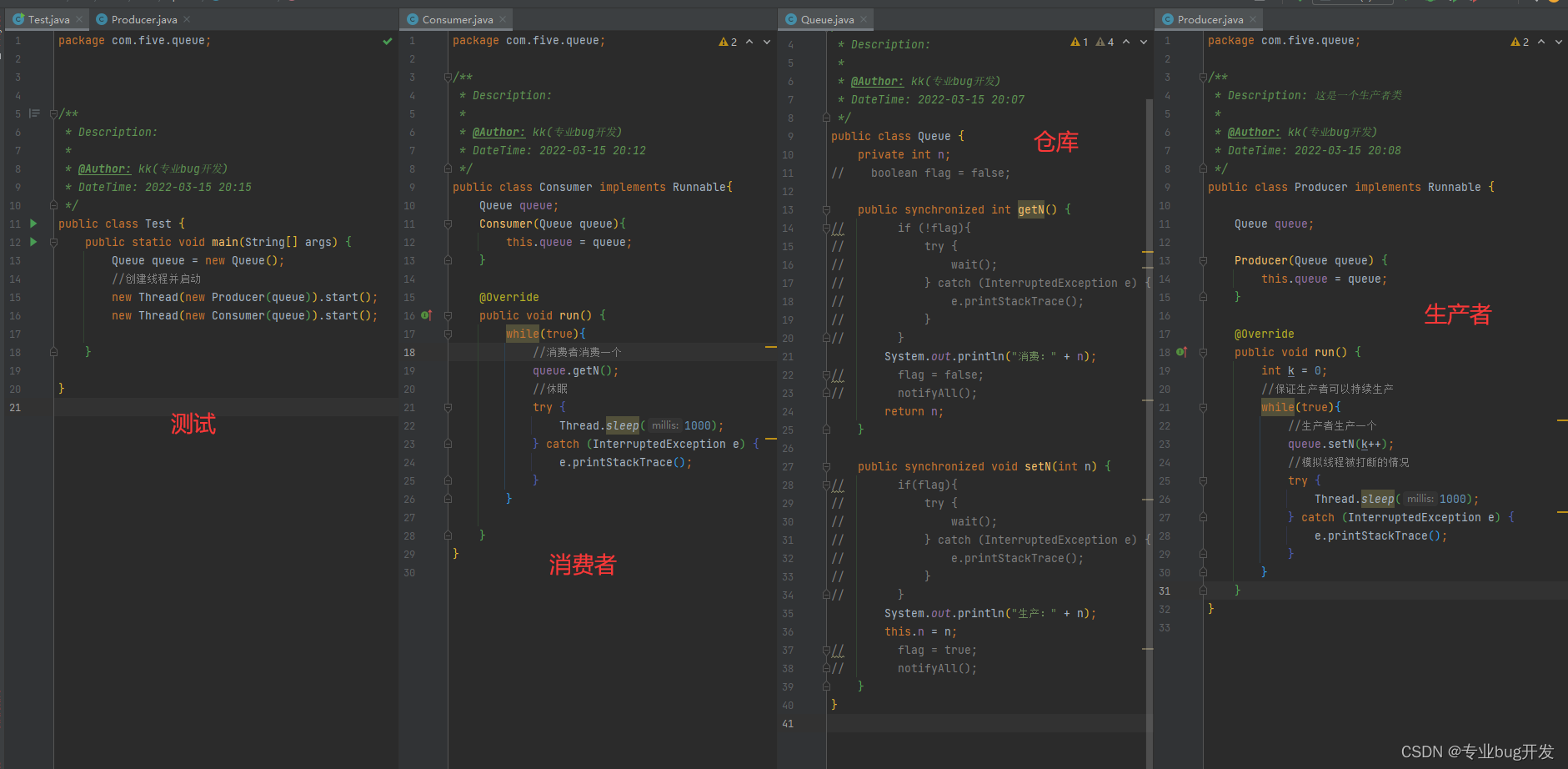The height and width of the screenshot is (769, 1568).
Task: Collapse the Consumer constructor block
Action: pos(448,224)
